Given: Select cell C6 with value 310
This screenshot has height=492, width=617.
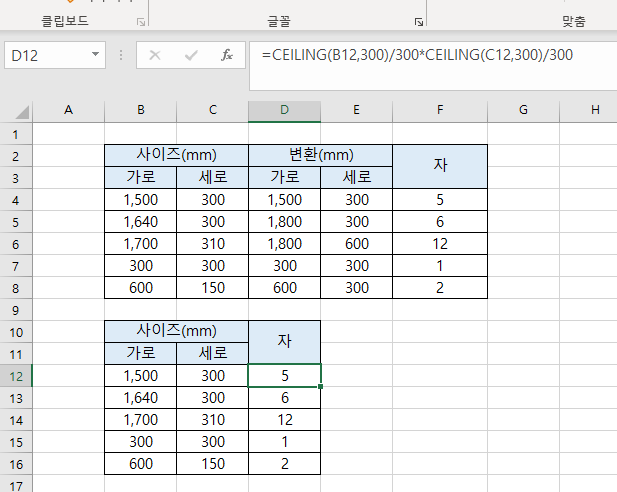Looking at the screenshot, I should point(212,244).
